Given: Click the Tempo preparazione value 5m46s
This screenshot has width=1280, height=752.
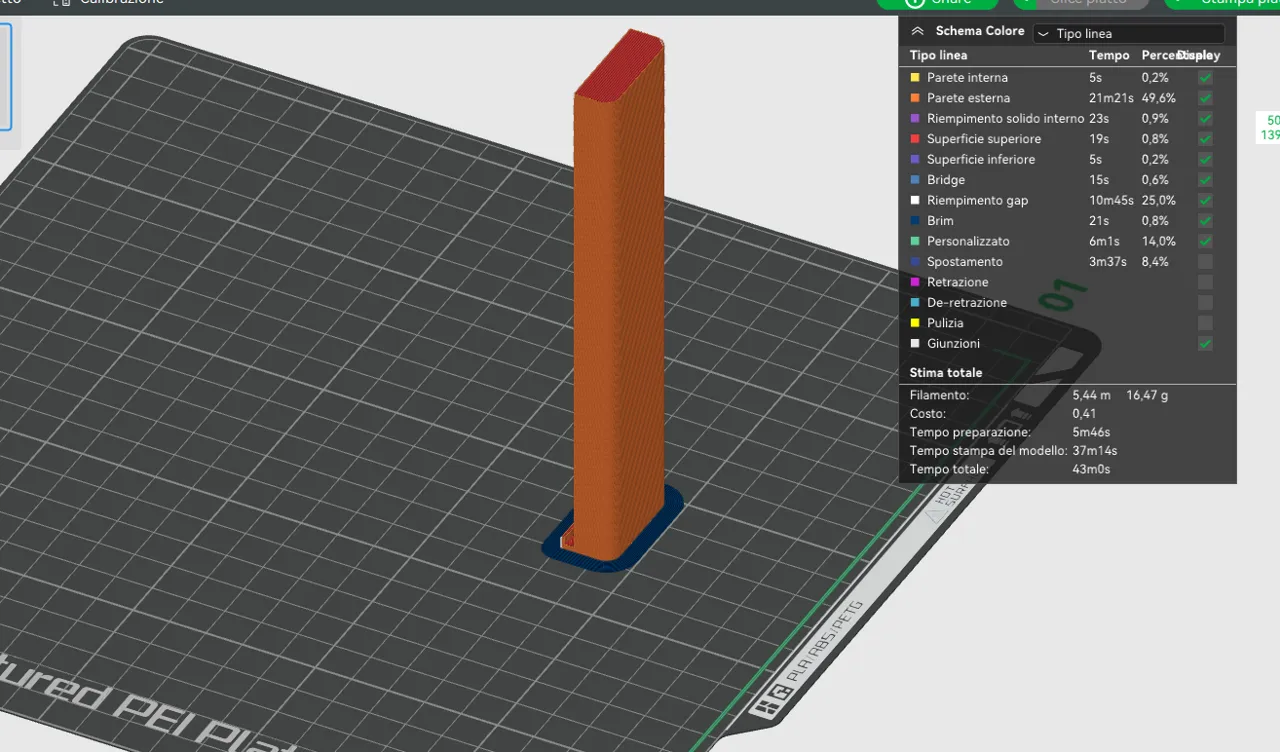Looking at the screenshot, I should coord(1091,433).
